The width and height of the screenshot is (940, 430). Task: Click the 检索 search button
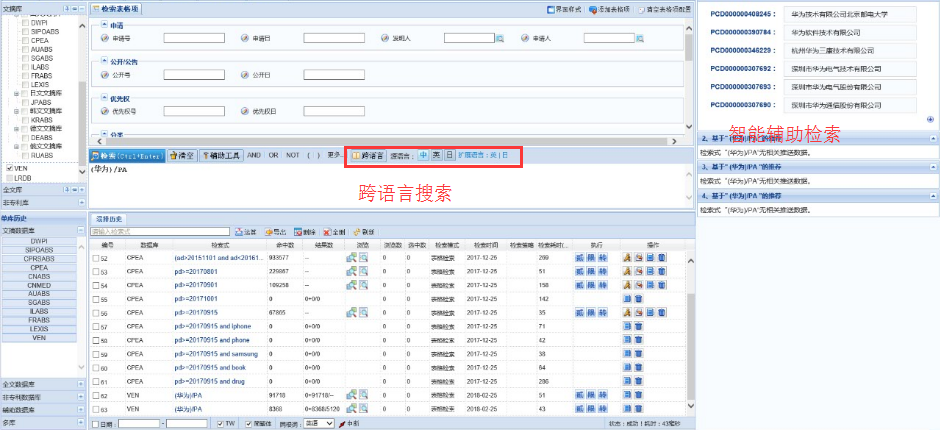tap(125, 156)
